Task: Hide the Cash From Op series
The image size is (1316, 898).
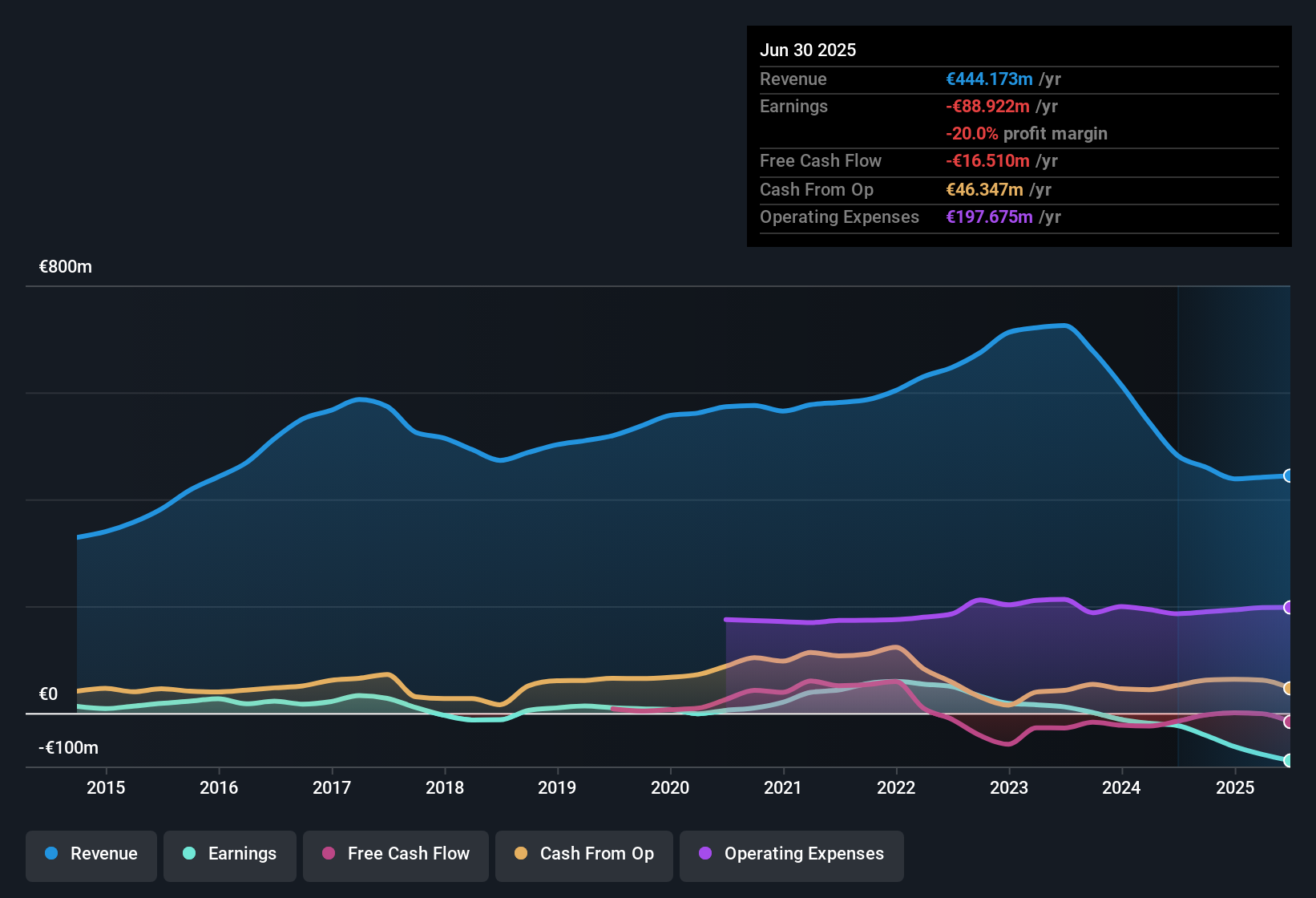Action: coord(584,854)
